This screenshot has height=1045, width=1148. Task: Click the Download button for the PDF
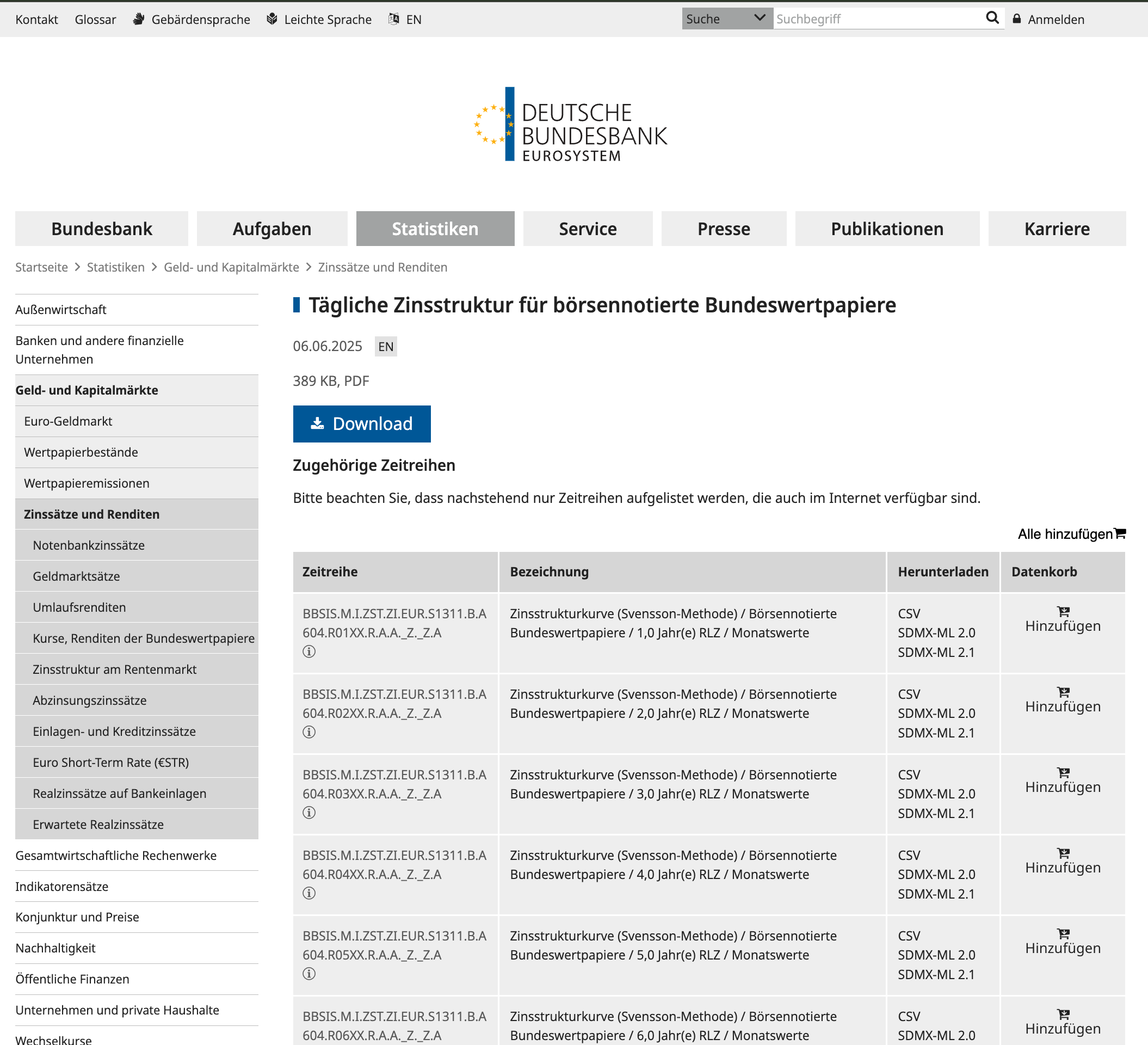(x=362, y=423)
